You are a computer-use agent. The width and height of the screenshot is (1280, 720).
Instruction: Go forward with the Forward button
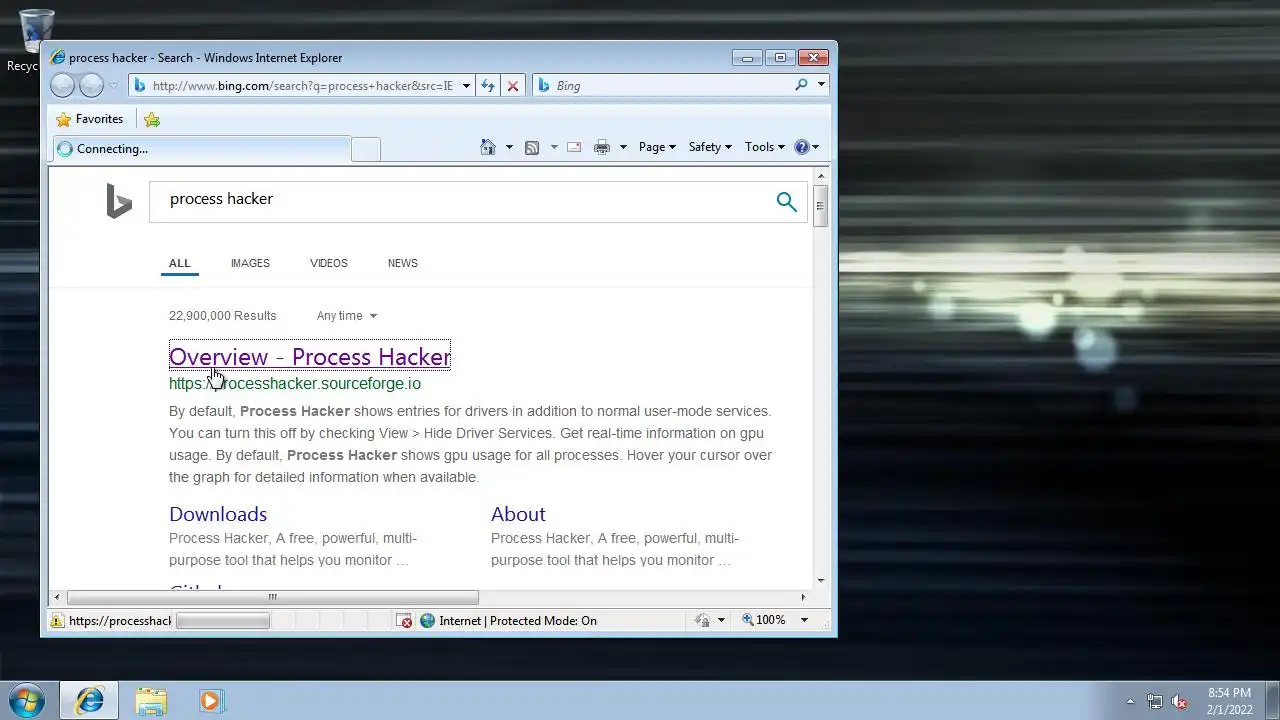point(91,86)
